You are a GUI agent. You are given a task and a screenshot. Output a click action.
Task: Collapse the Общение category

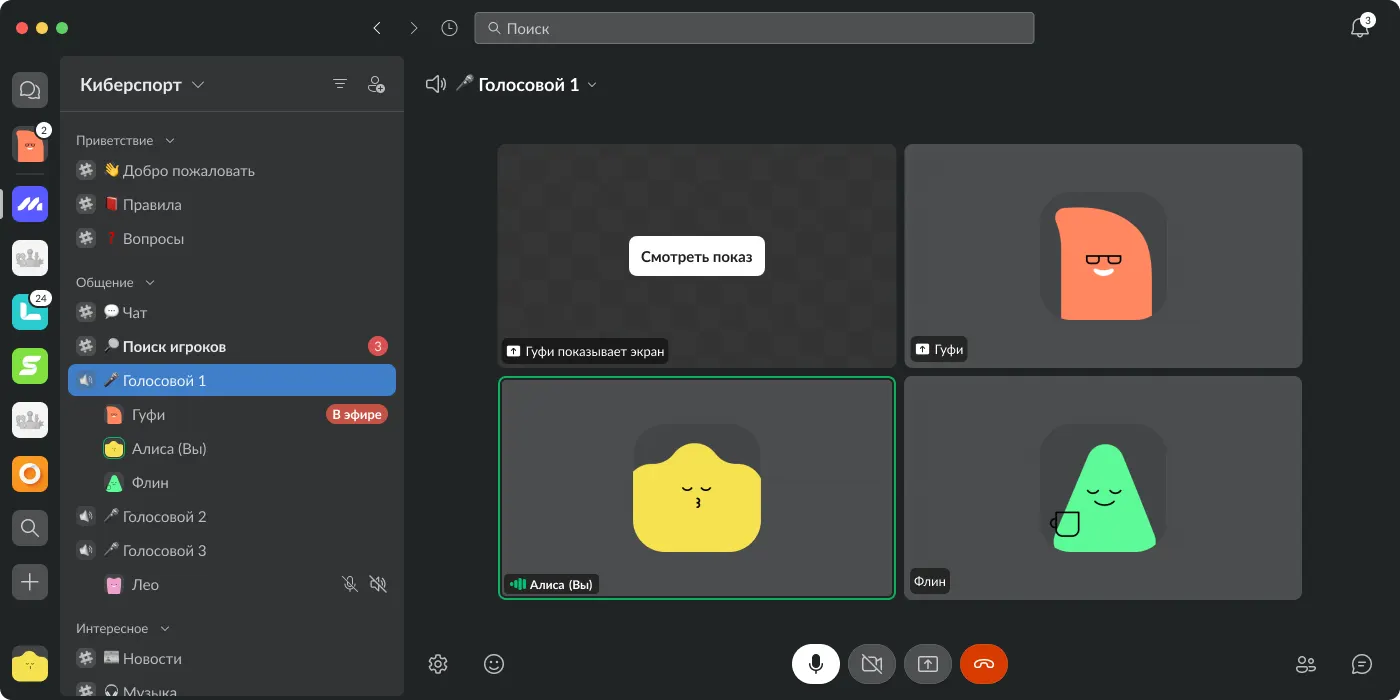click(x=150, y=283)
